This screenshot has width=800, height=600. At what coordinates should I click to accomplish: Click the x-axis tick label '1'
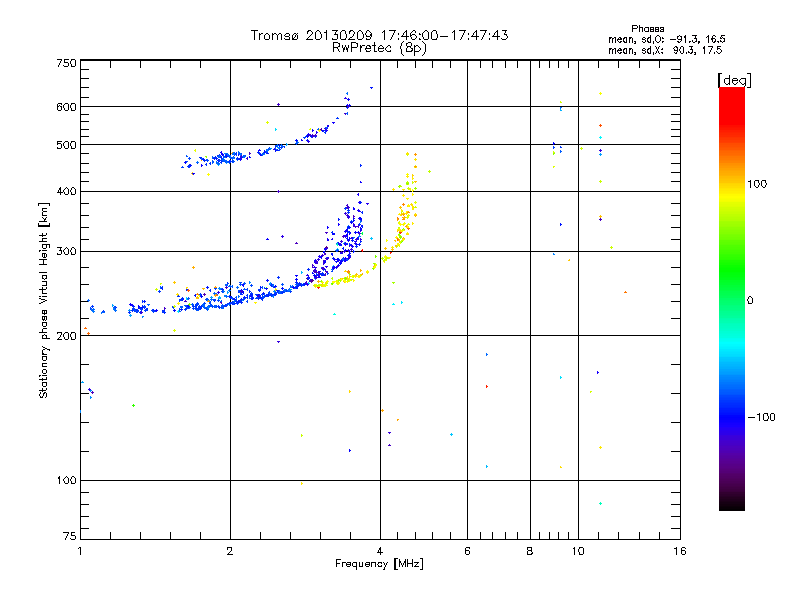[80, 551]
